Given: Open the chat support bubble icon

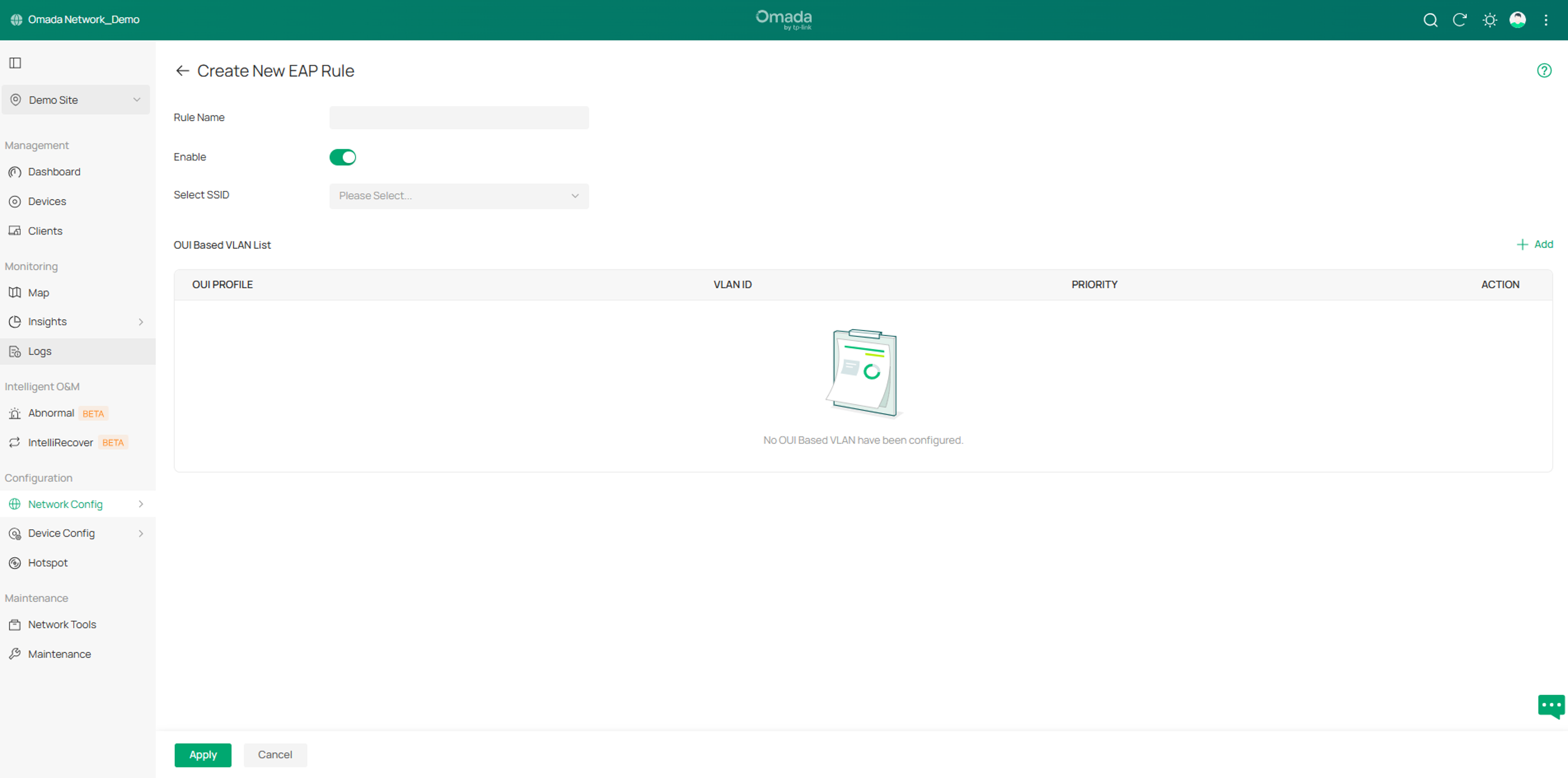Looking at the screenshot, I should tap(1551, 706).
